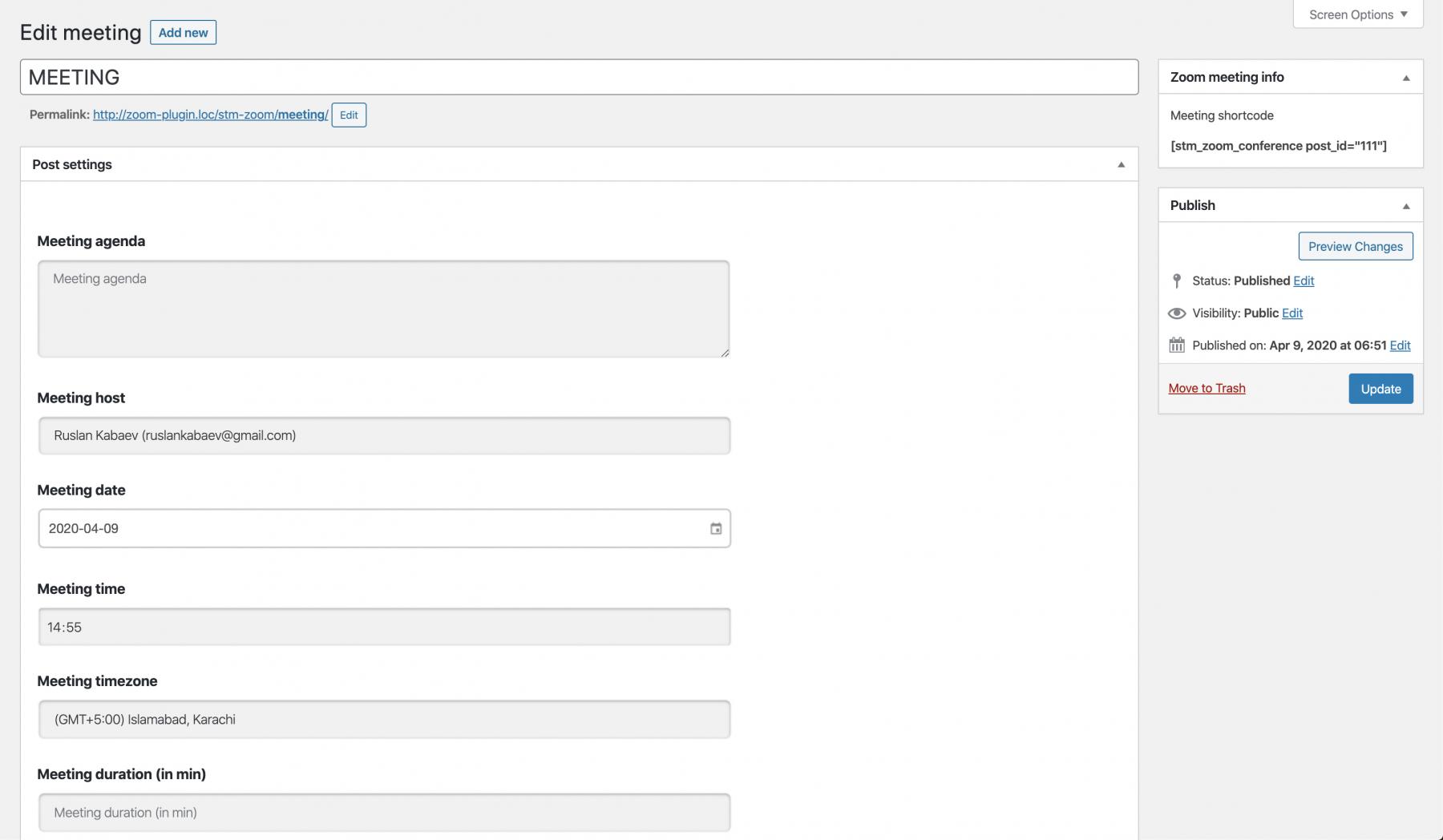Open the calendar picker in Meeting date
This screenshot has width=1443, height=840.
716,528
